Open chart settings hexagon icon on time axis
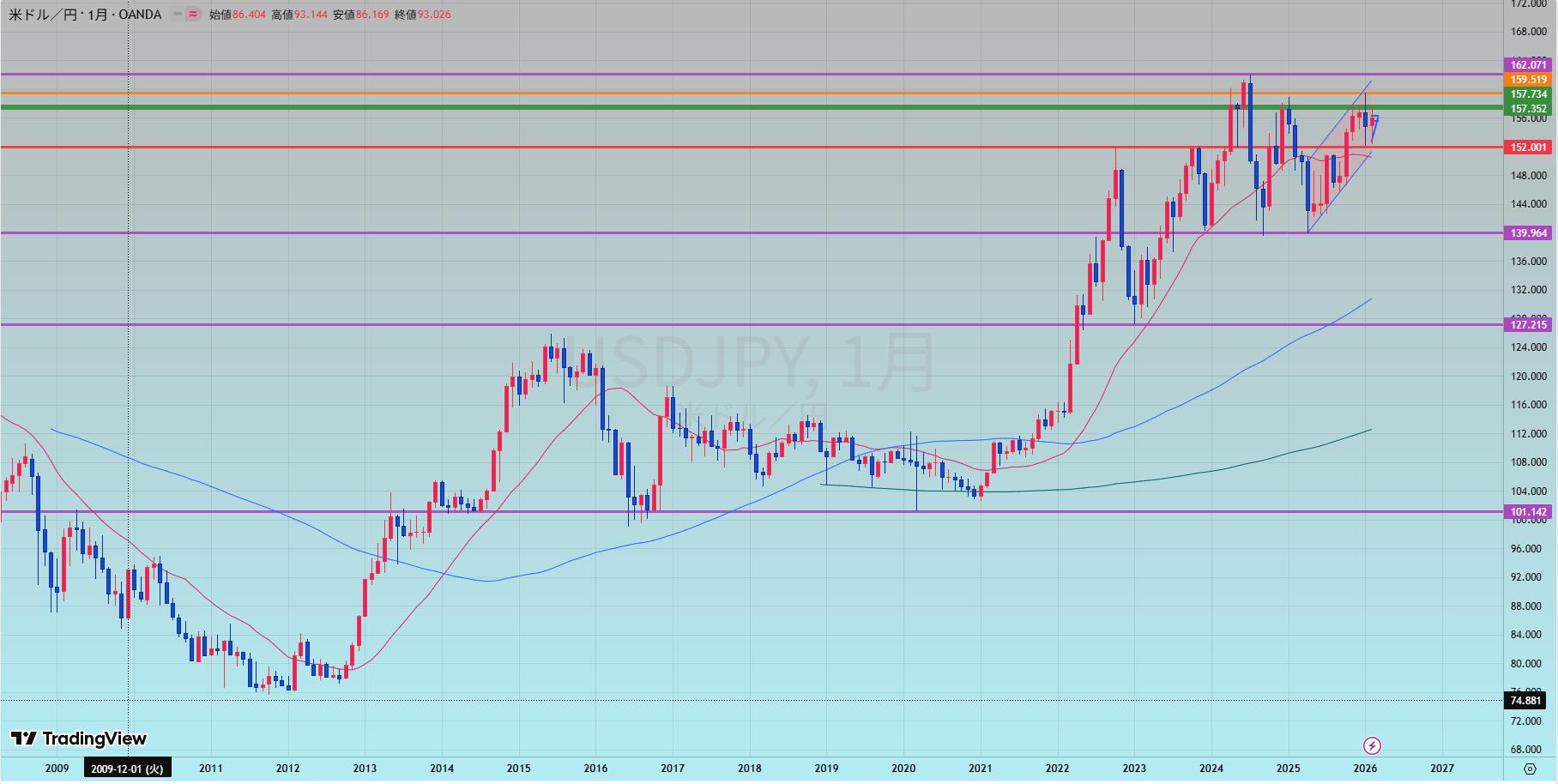Viewport: 1558px width, 784px height. pyautogui.click(x=1530, y=769)
